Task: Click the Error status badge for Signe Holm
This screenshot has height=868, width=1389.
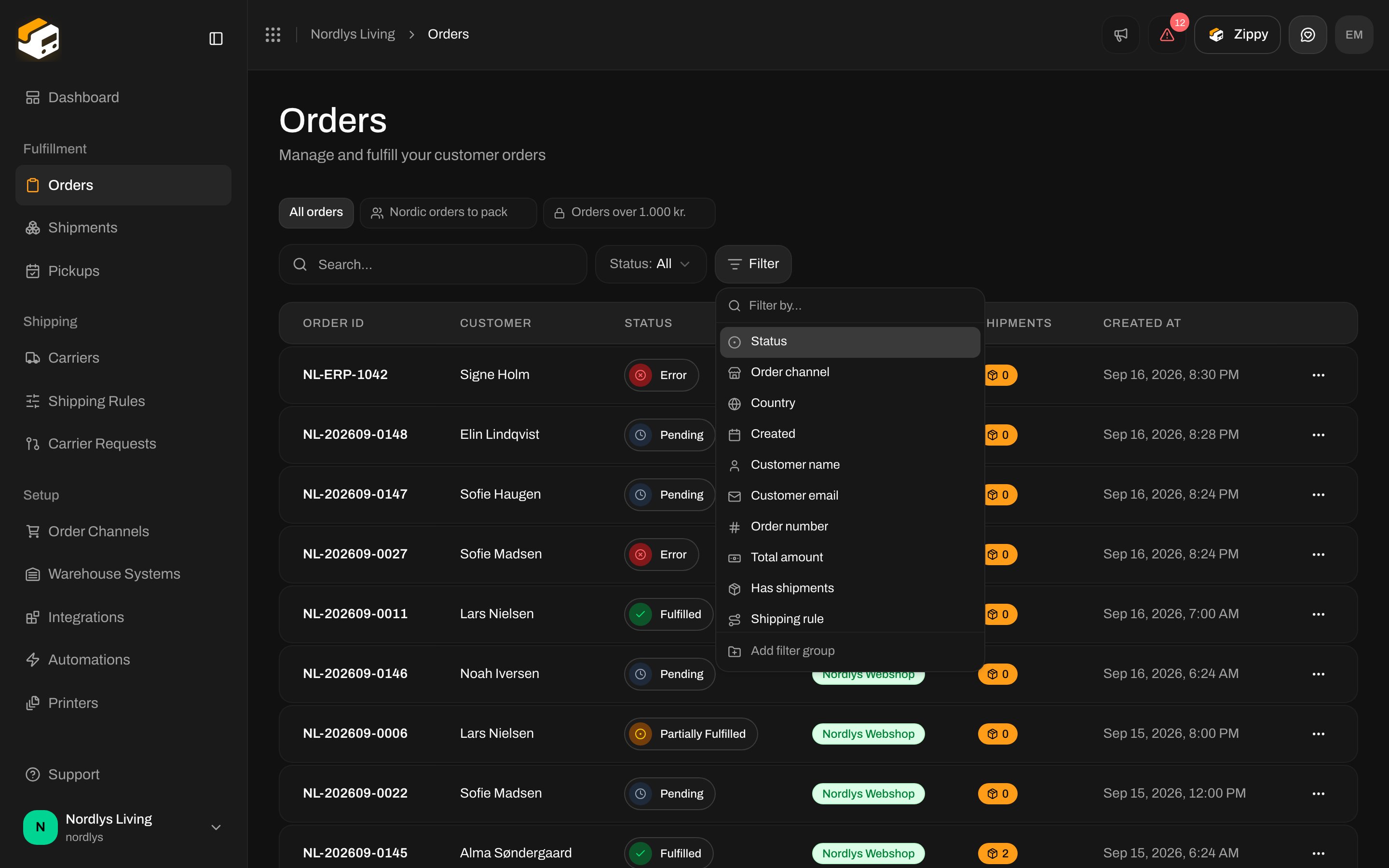Action: coord(661,375)
